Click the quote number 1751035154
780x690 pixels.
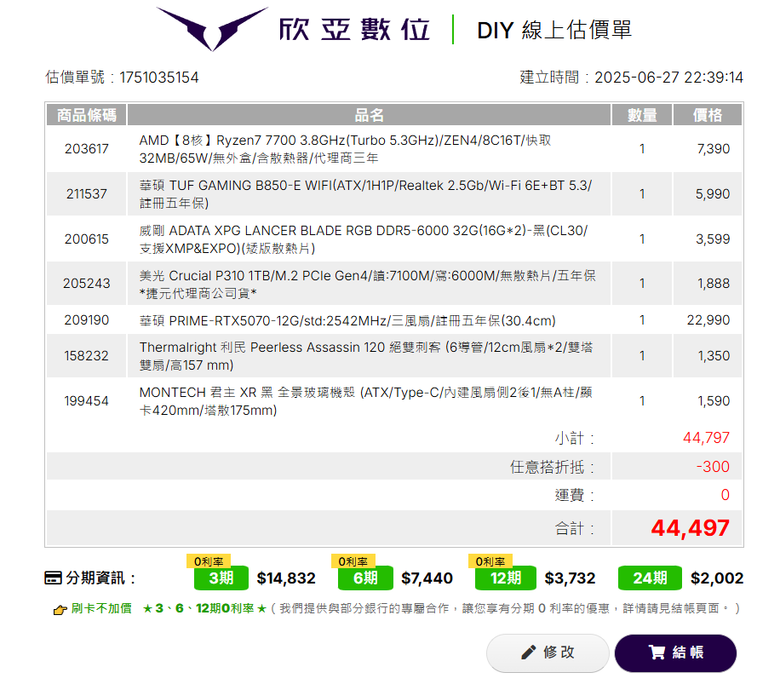tap(159, 78)
